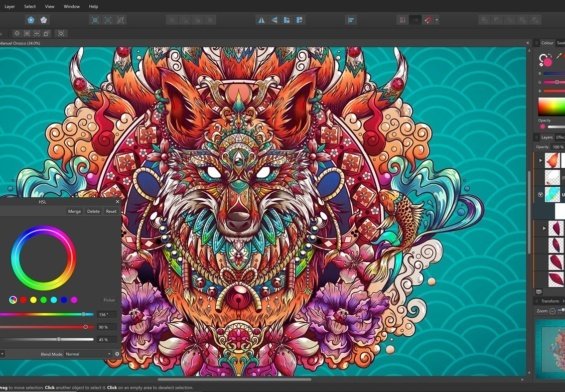Select the Designer persona icon in toolbar
This screenshot has height=392, width=565.
click(31, 20)
